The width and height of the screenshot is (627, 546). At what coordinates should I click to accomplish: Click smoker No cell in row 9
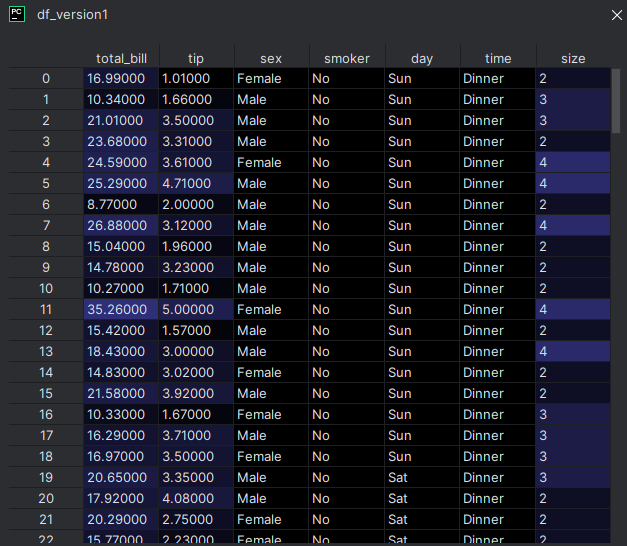pyautogui.click(x=347, y=268)
